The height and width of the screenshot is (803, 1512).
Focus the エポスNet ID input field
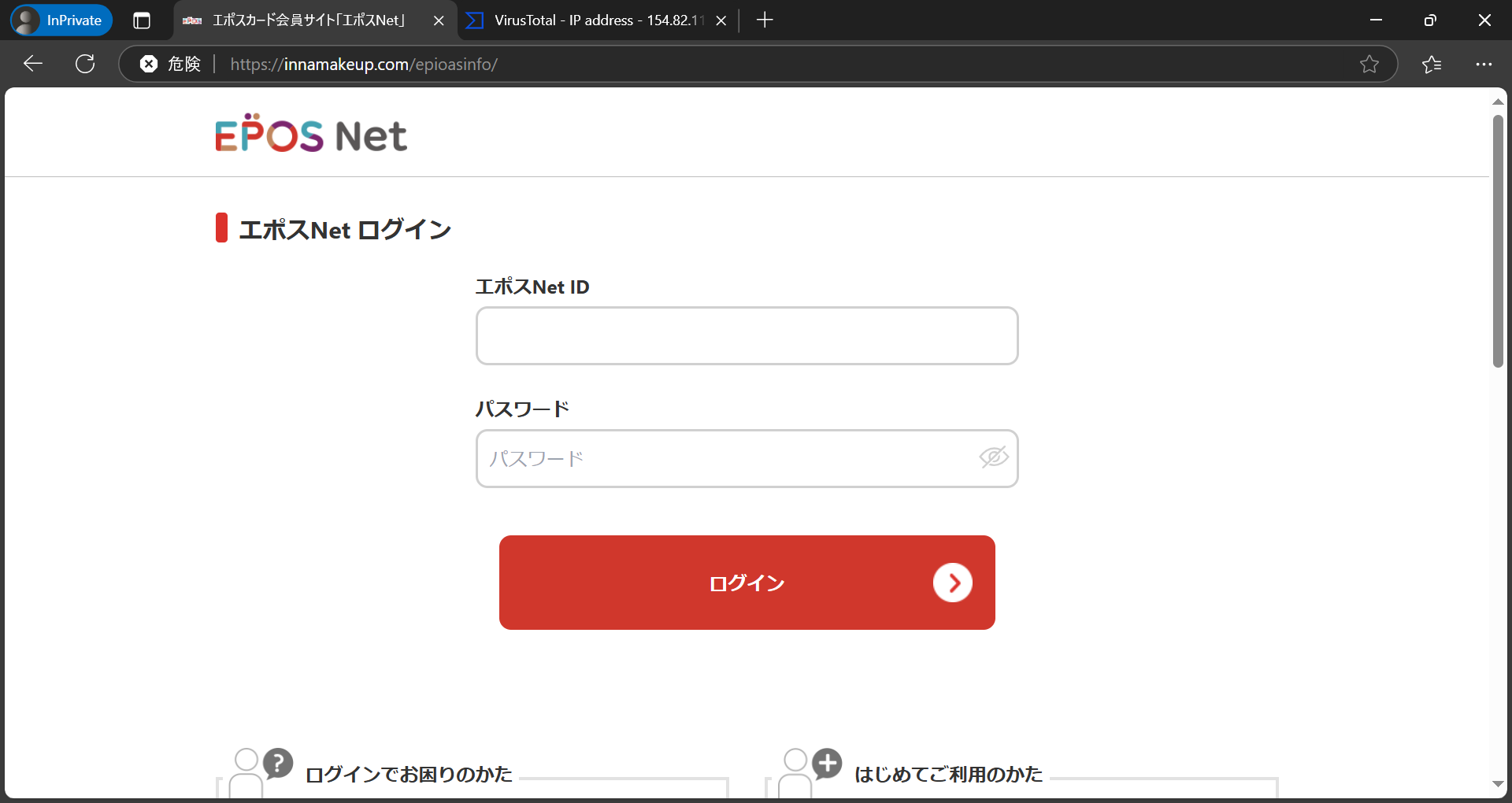click(747, 335)
